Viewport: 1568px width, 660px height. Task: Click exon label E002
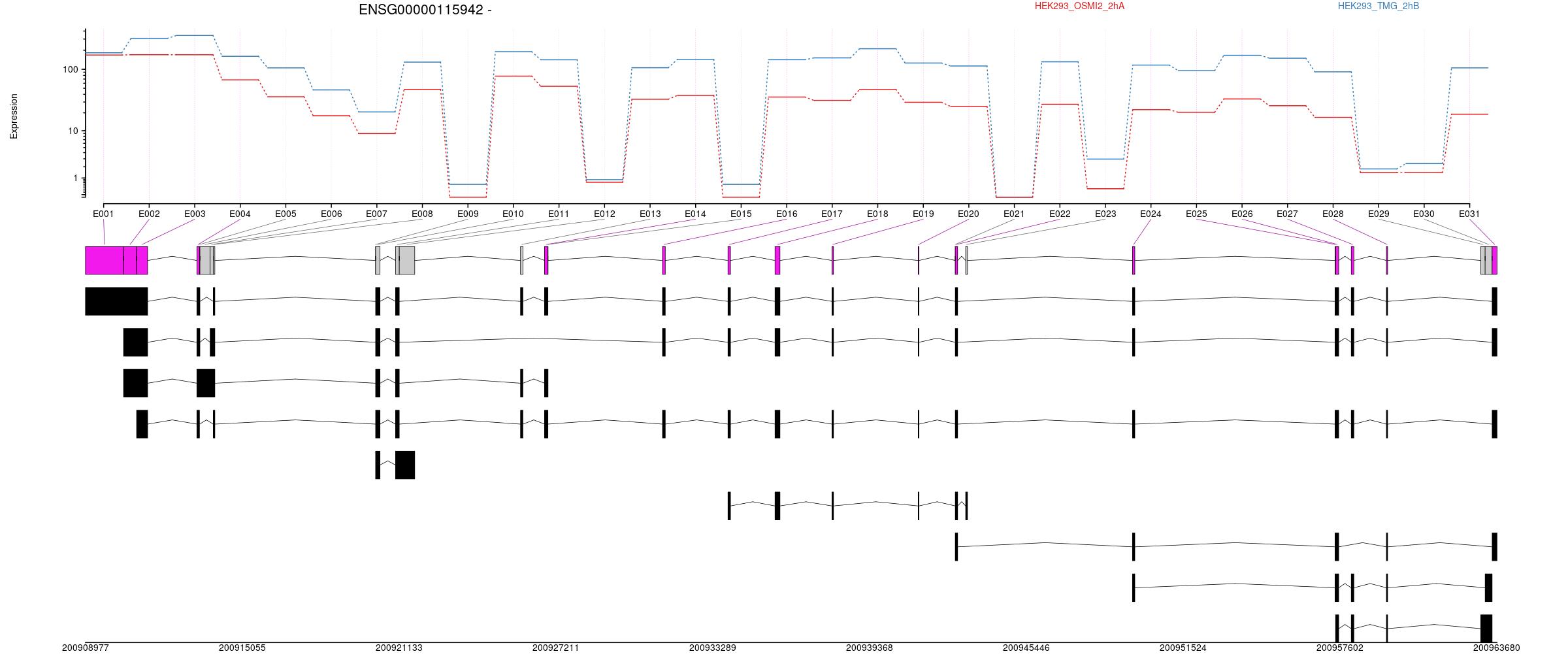[149, 214]
